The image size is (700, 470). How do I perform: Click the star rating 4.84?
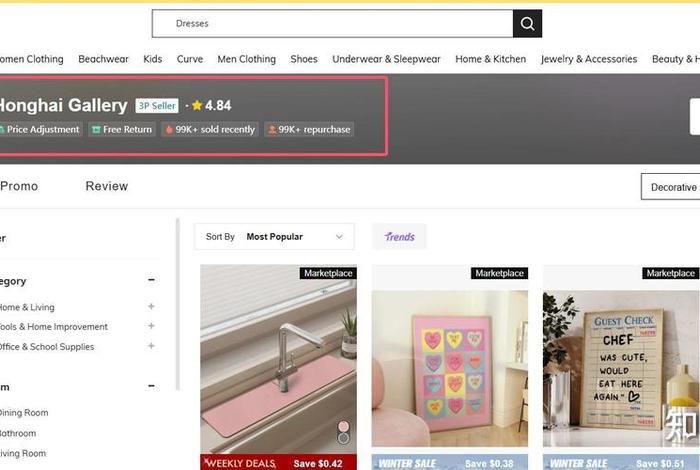coord(212,105)
